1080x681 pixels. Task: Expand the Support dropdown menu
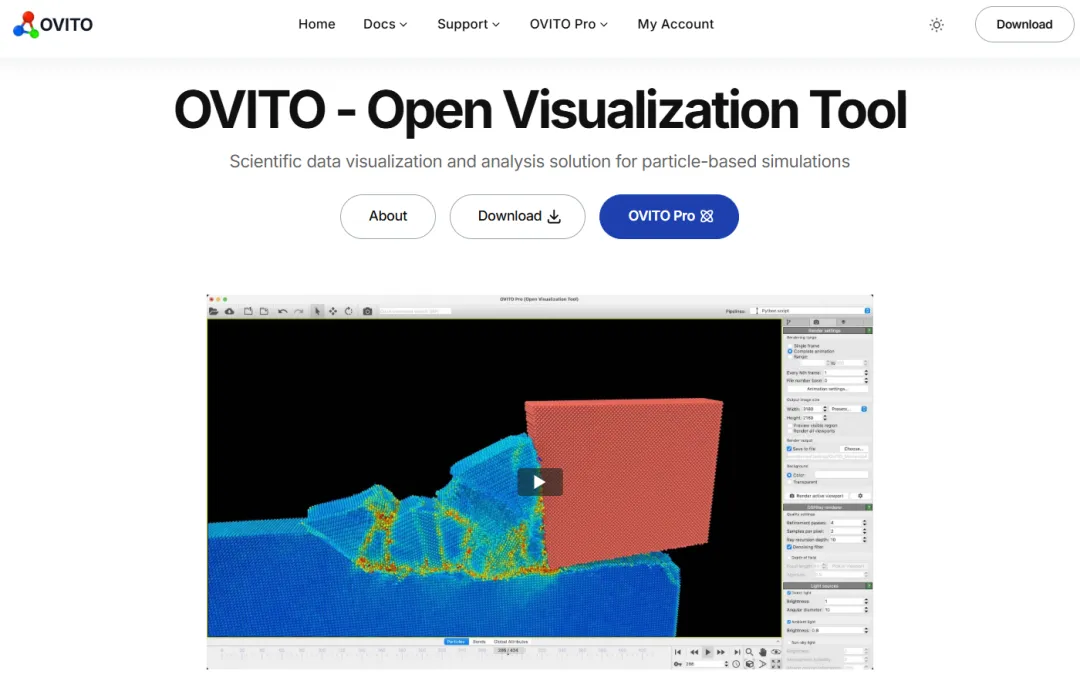coord(468,24)
